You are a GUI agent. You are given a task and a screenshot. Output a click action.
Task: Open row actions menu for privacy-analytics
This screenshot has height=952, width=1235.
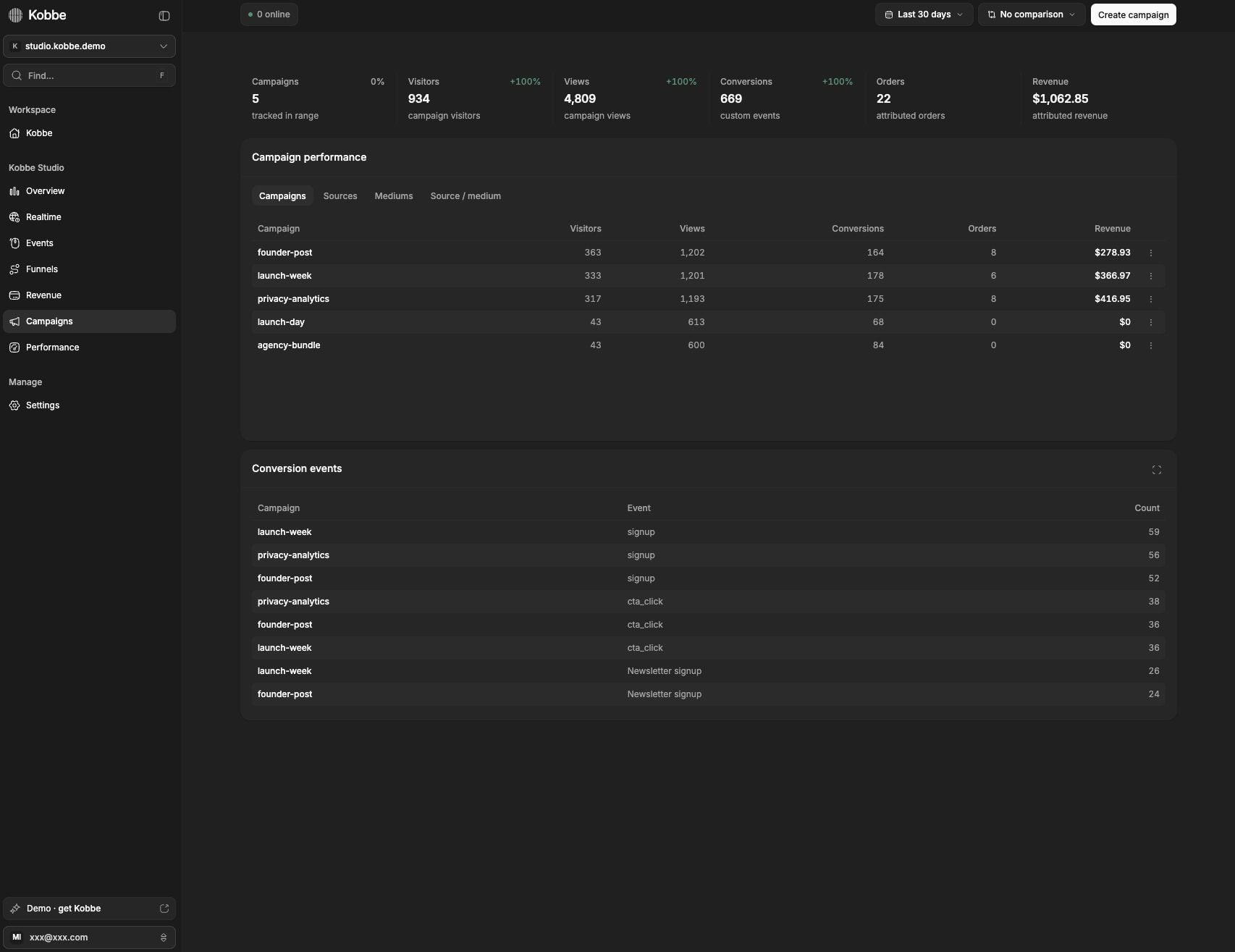pos(1150,299)
